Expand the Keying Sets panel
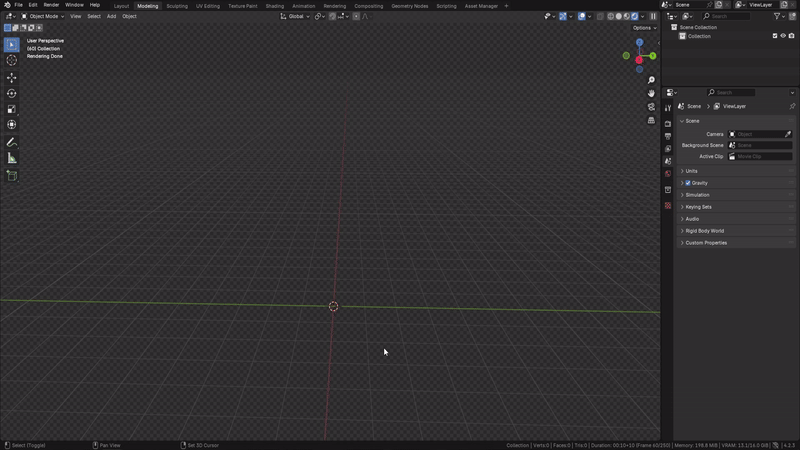 click(x=736, y=207)
